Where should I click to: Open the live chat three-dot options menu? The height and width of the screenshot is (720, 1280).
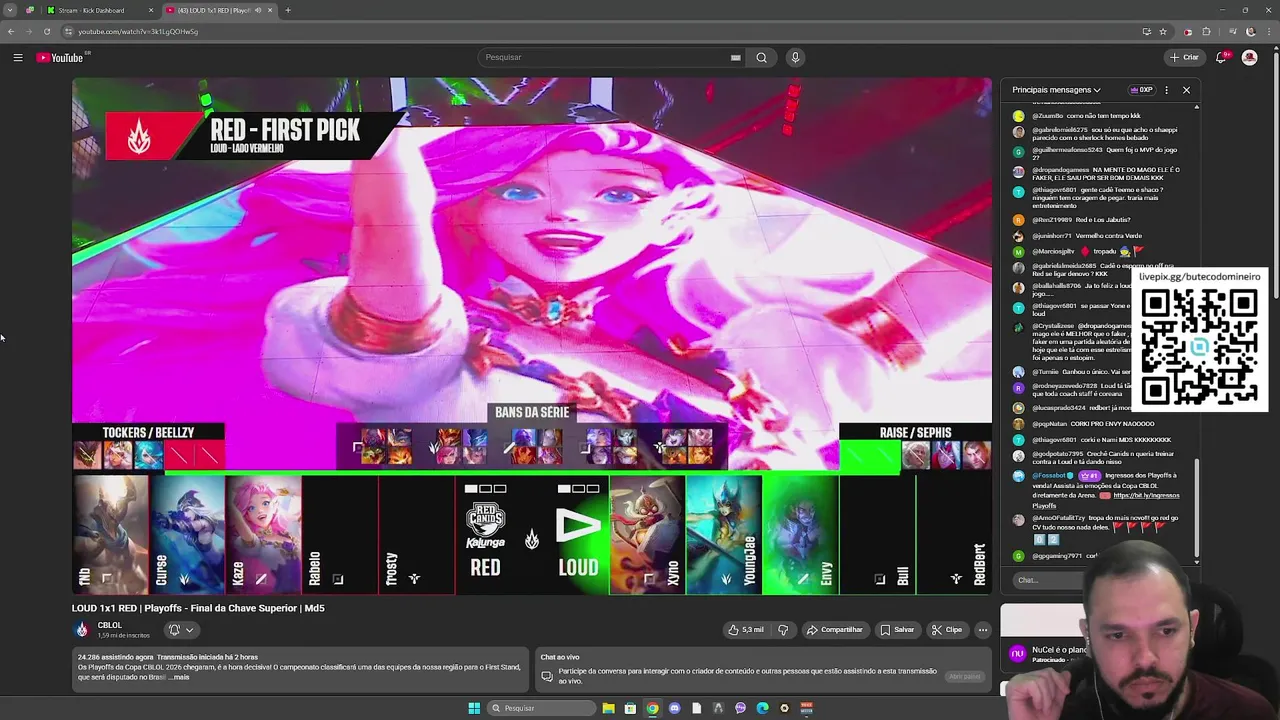pyautogui.click(x=1166, y=90)
